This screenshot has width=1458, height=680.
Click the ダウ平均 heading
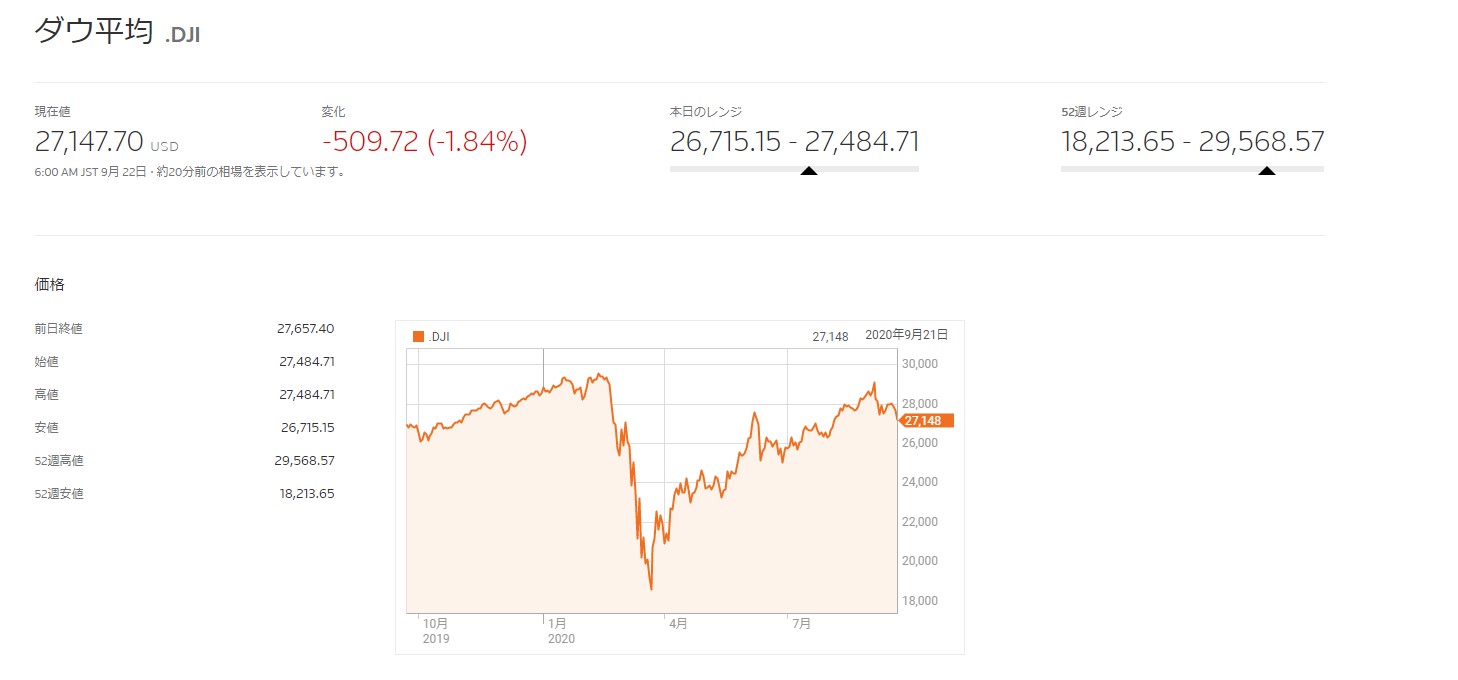point(94,31)
